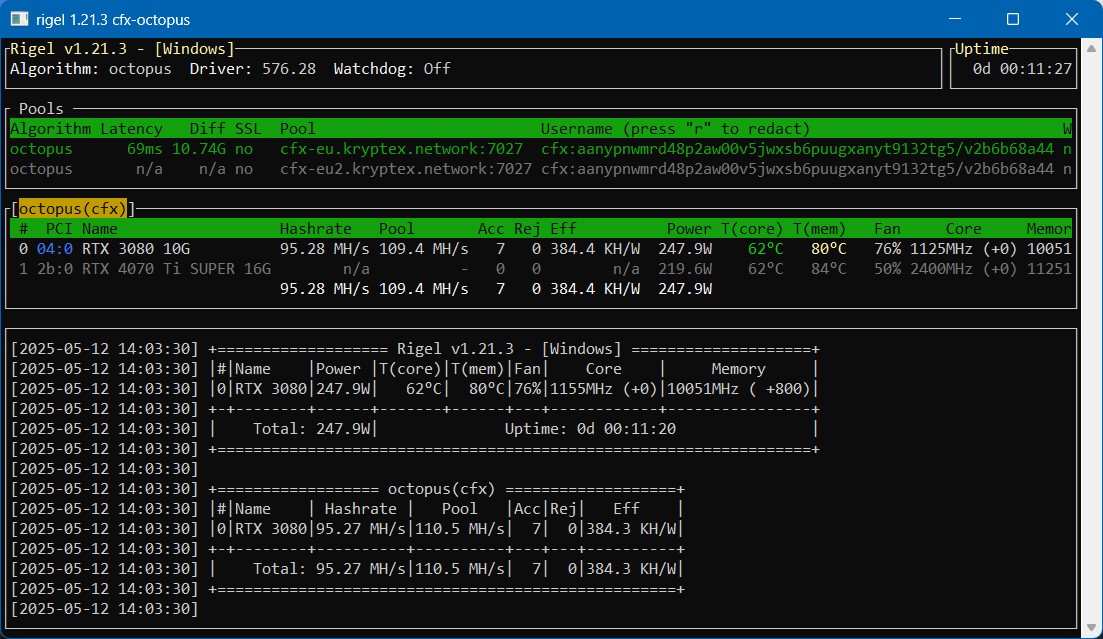Click the Uptime value 0d 00:11:27
Screen dimensions: 1103x639
click(x=1022, y=69)
